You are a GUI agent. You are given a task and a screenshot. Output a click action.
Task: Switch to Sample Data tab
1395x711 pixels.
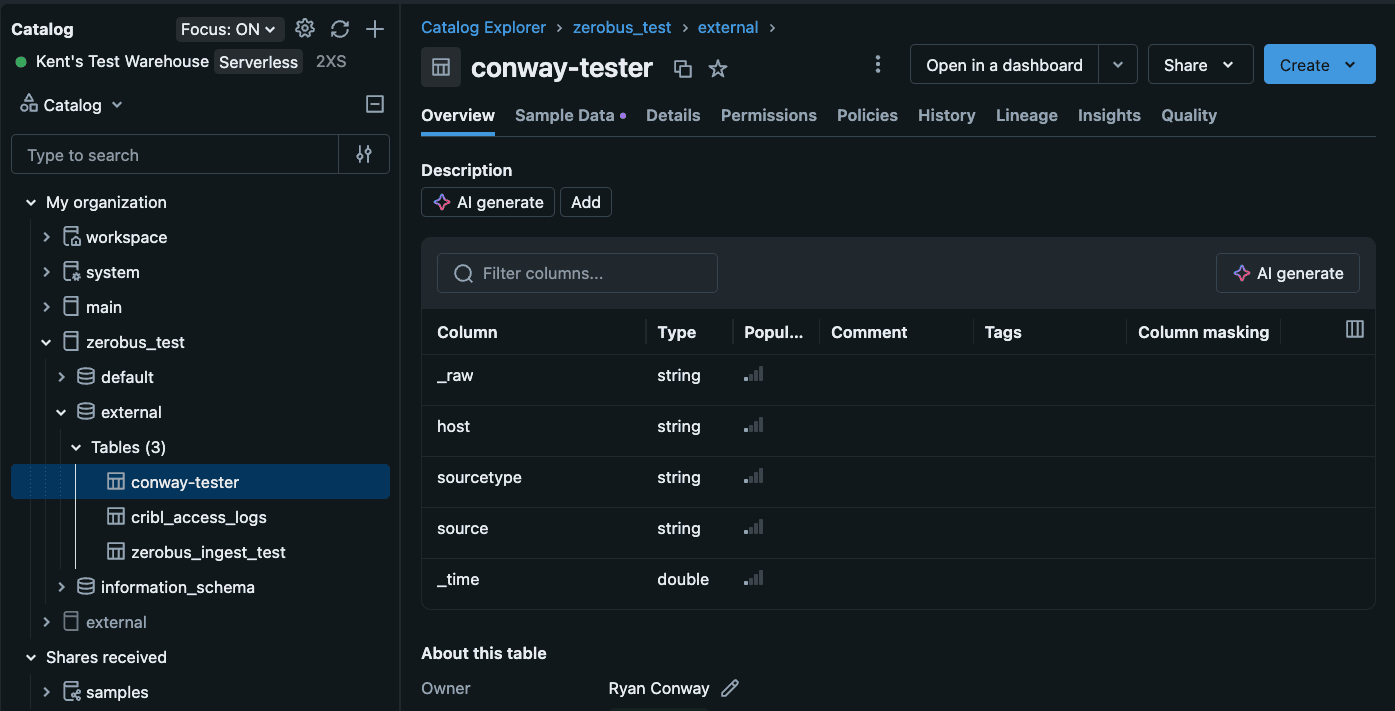pos(570,115)
